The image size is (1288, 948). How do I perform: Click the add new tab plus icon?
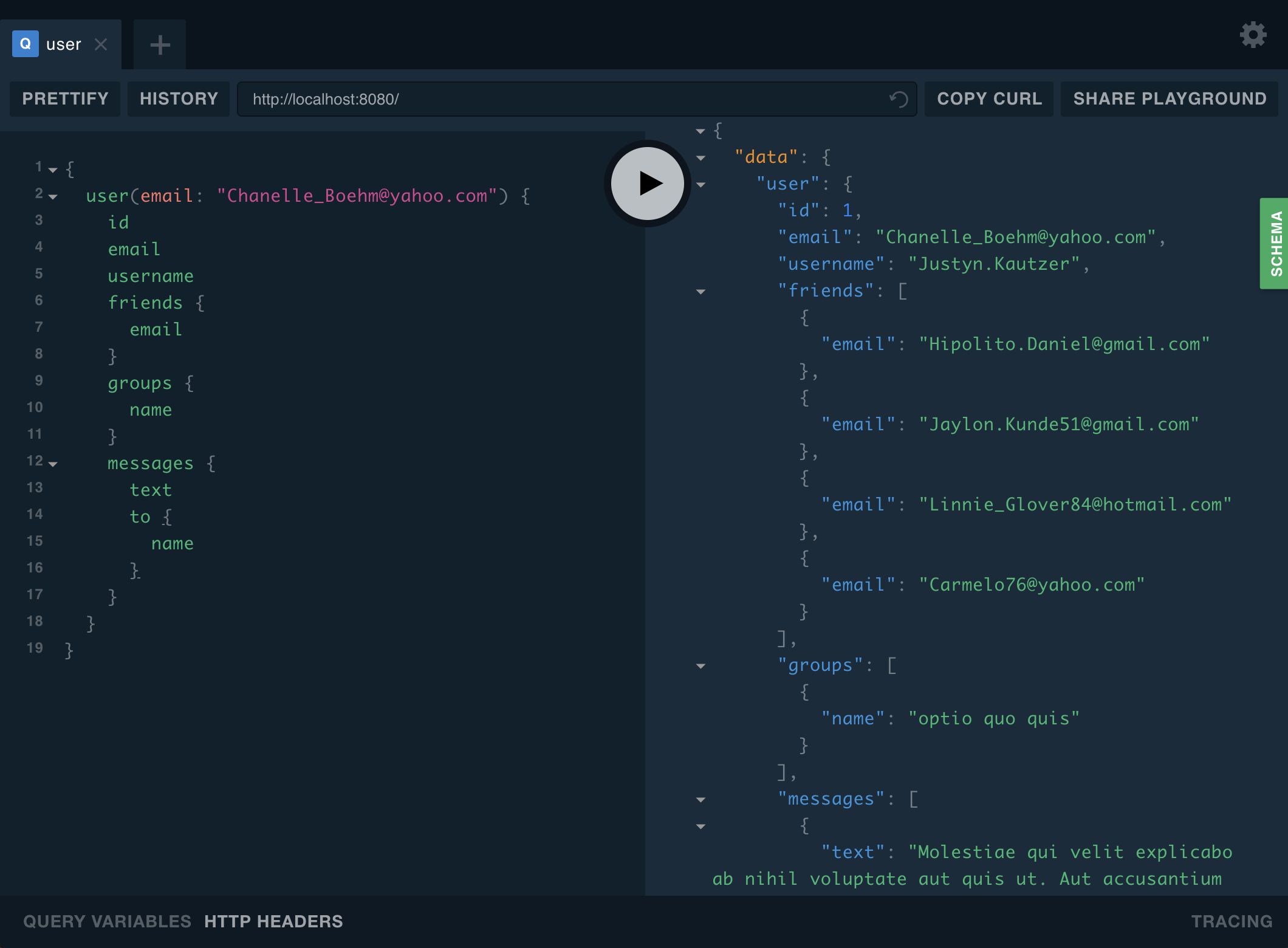(x=160, y=43)
